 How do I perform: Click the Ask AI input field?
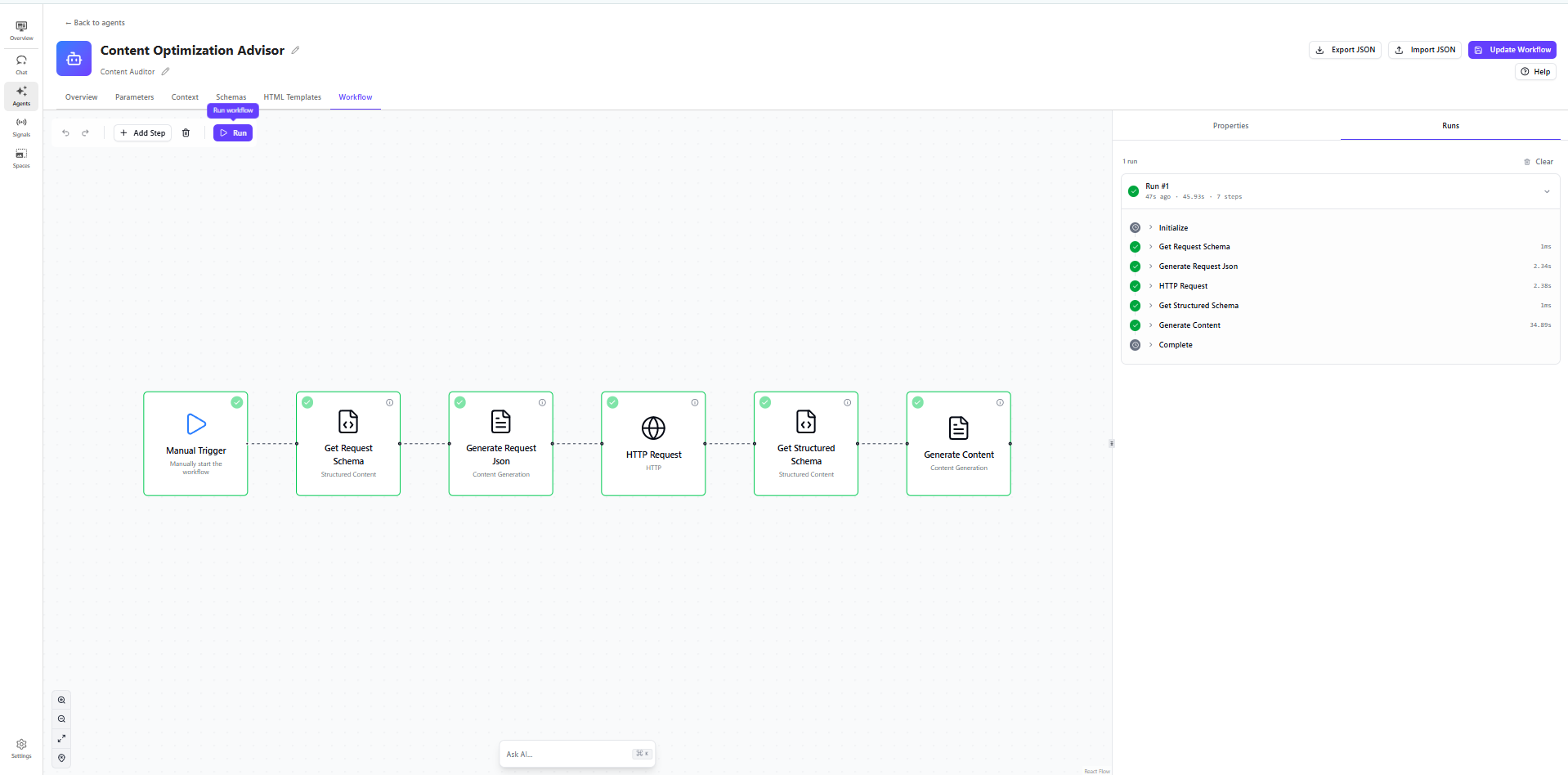(x=577, y=754)
